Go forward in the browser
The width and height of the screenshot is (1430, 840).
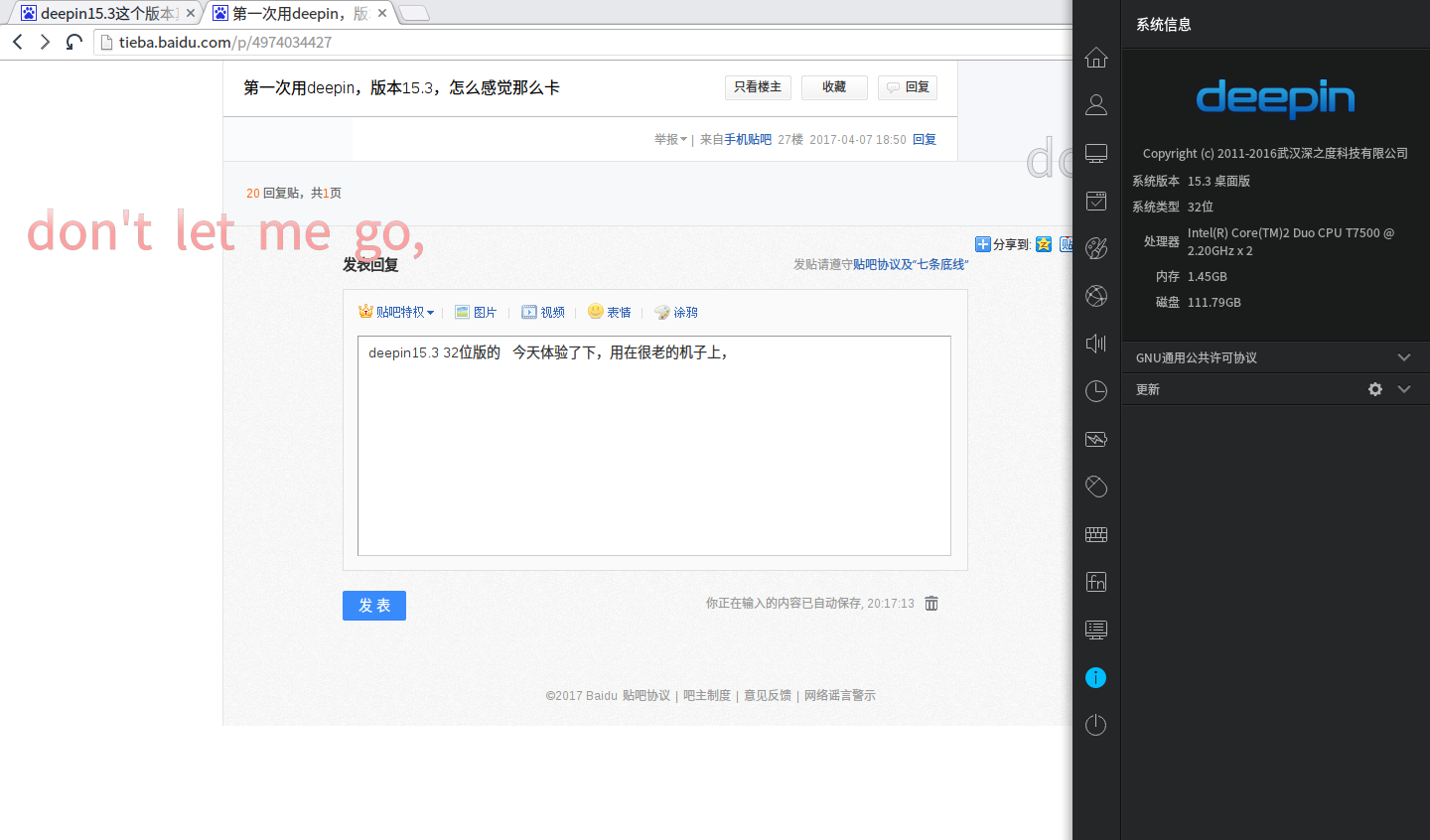pyautogui.click(x=45, y=42)
